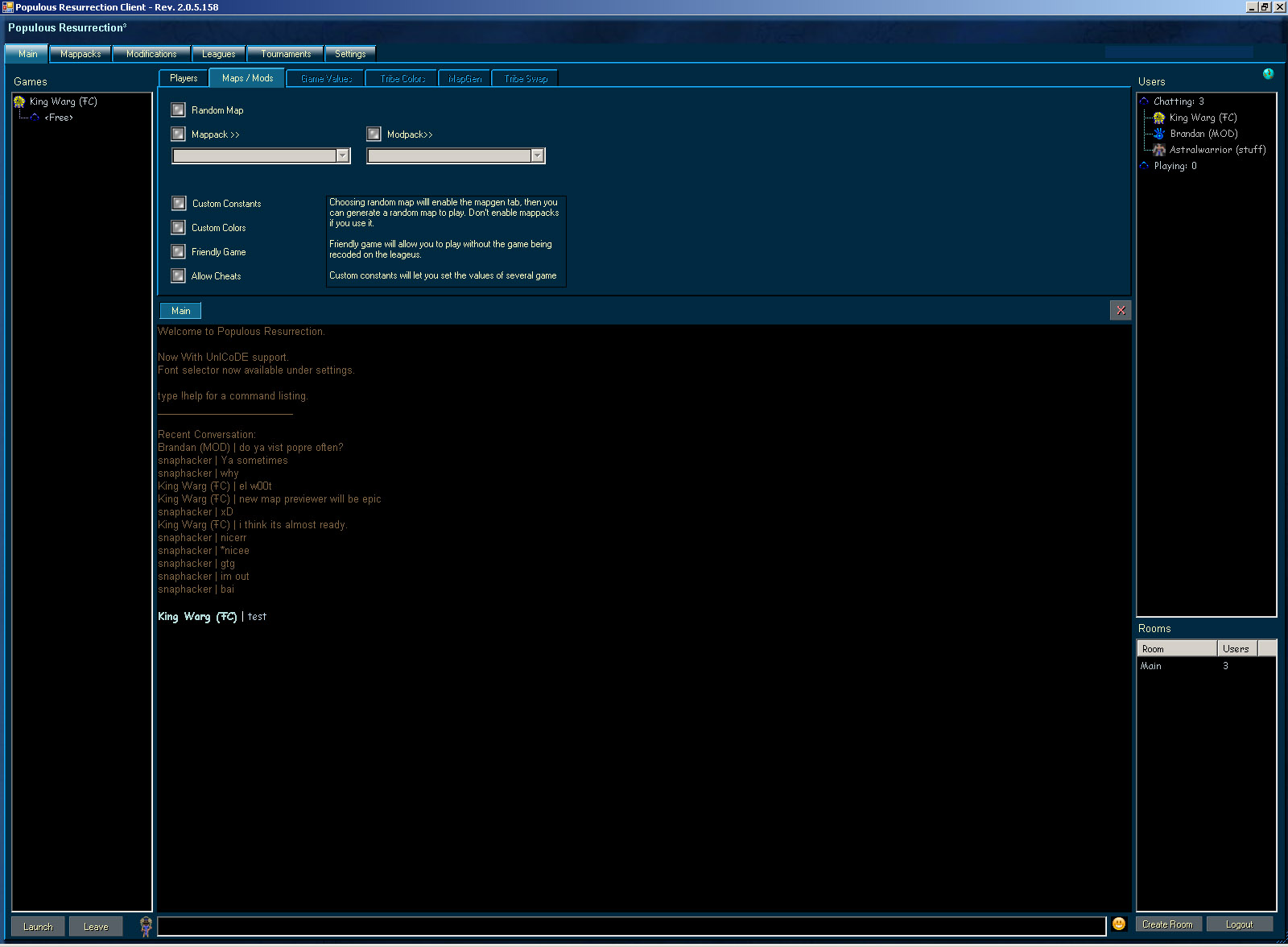The width and height of the screenshot is (1288, 947).
Task: Open the Tournaments tab
Action: click(x=286, y=54)
